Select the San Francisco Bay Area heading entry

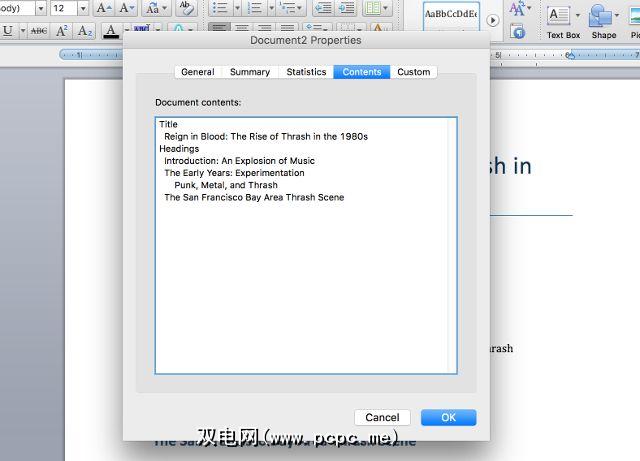tap(254, 197)
